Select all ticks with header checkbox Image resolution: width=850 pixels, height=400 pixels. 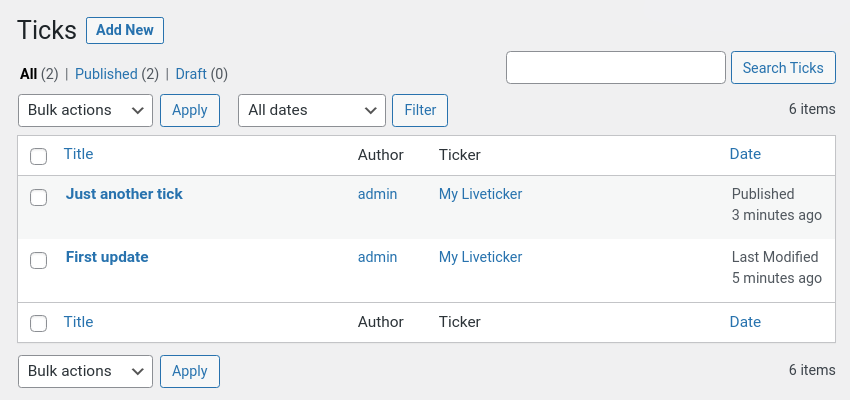point(38,157)
